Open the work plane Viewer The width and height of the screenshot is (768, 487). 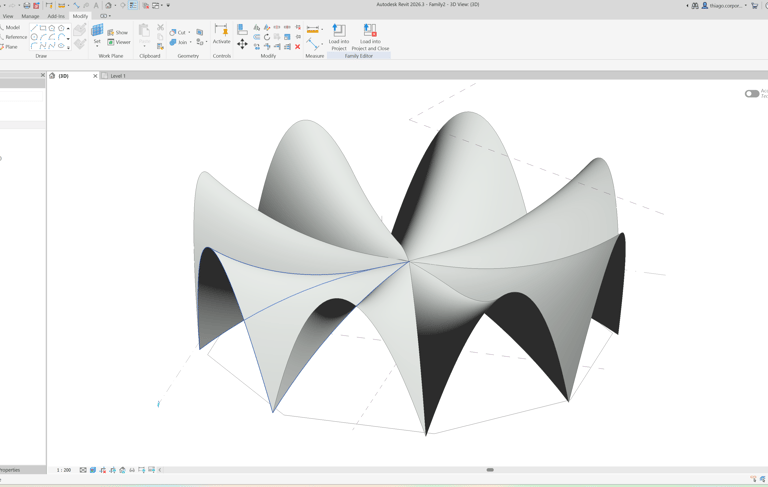pyautogui.click(x=119, y=42)
